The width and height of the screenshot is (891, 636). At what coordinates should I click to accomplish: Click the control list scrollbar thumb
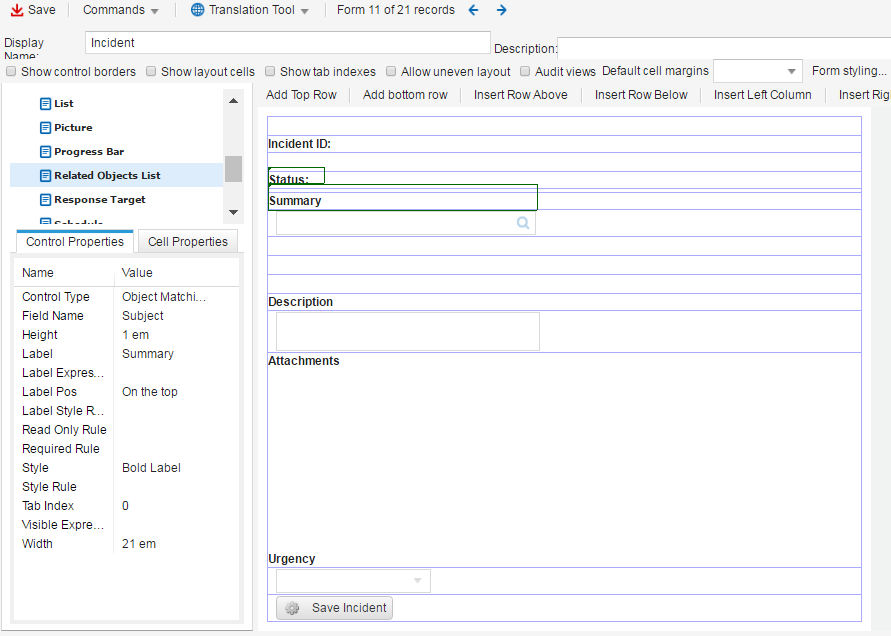[x=233, y=169]
